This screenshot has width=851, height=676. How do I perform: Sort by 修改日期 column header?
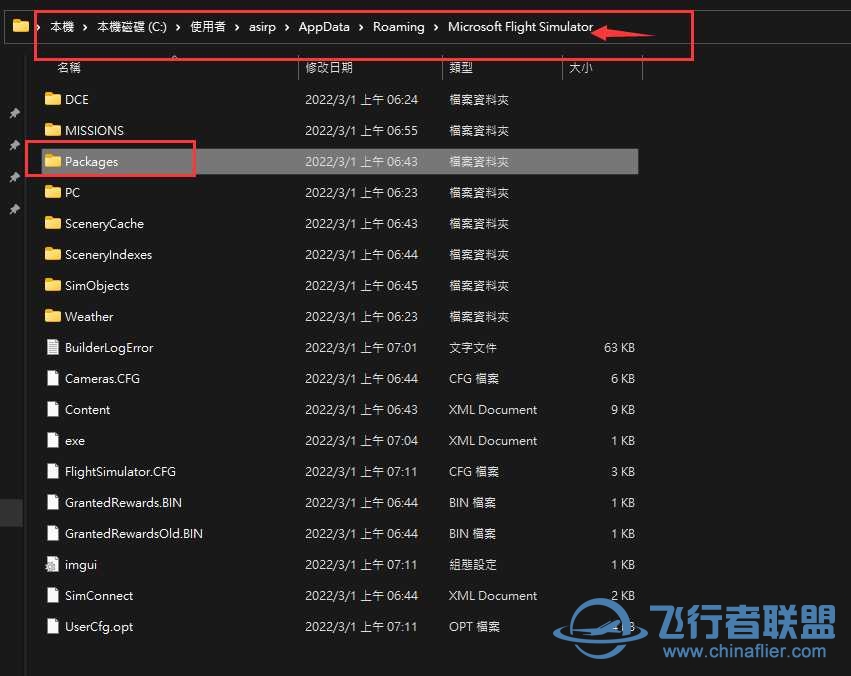tap(329, 68)
